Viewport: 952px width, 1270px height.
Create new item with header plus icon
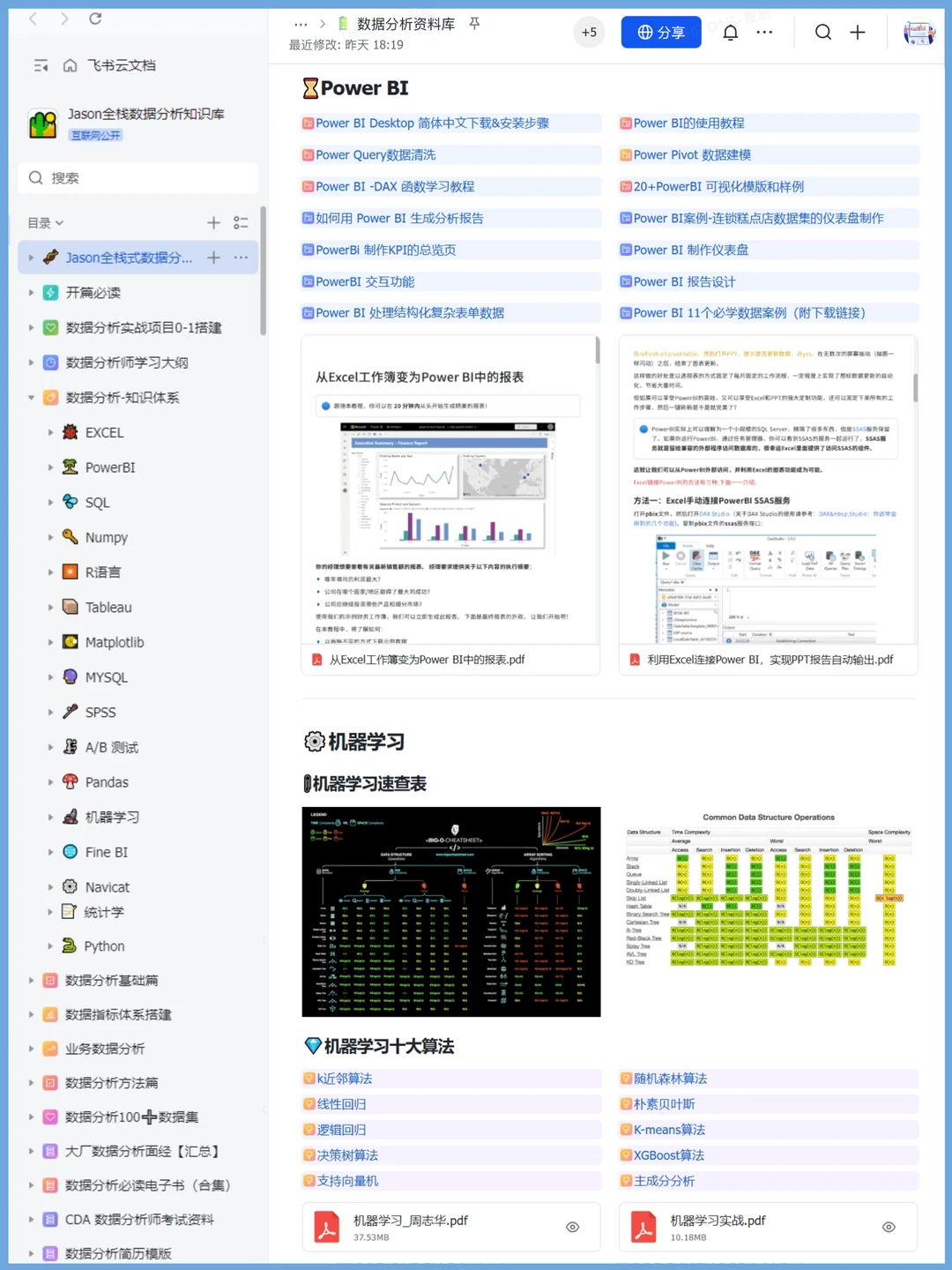click(x=857, y=33)
